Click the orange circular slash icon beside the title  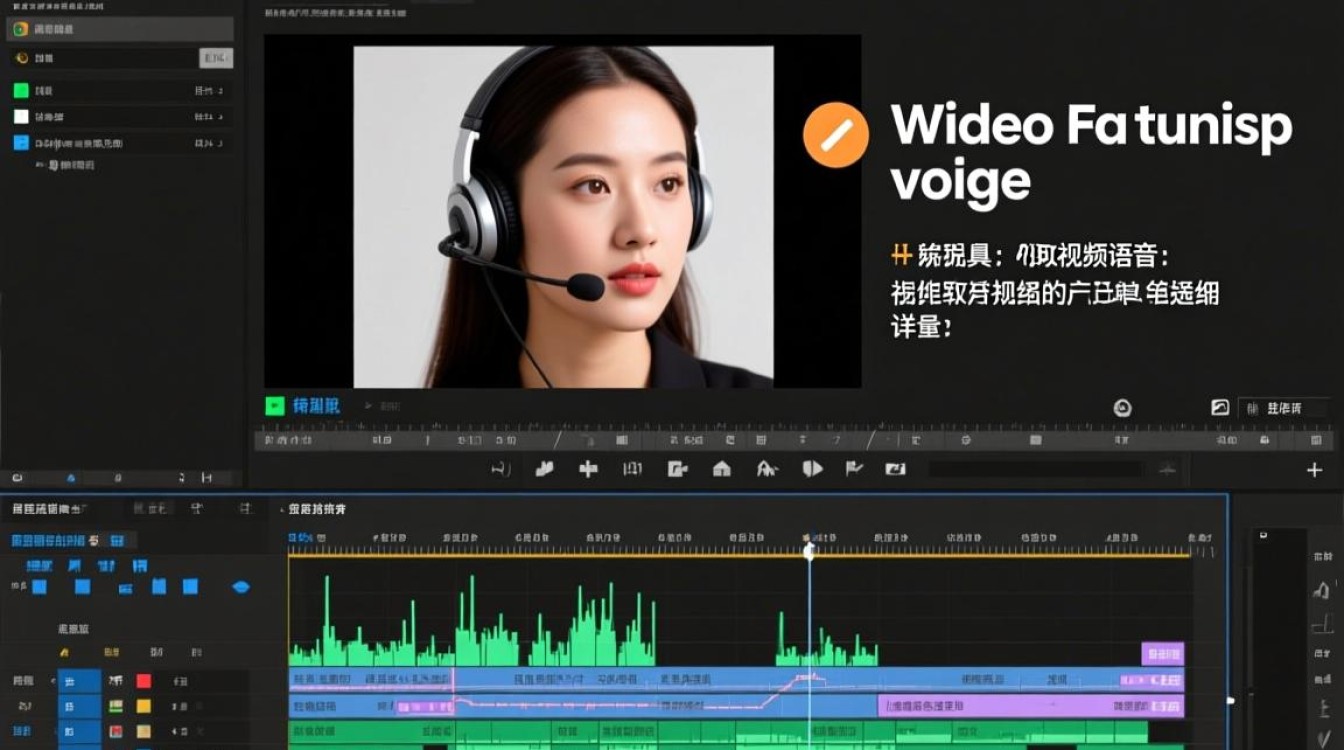pos(835,134)
